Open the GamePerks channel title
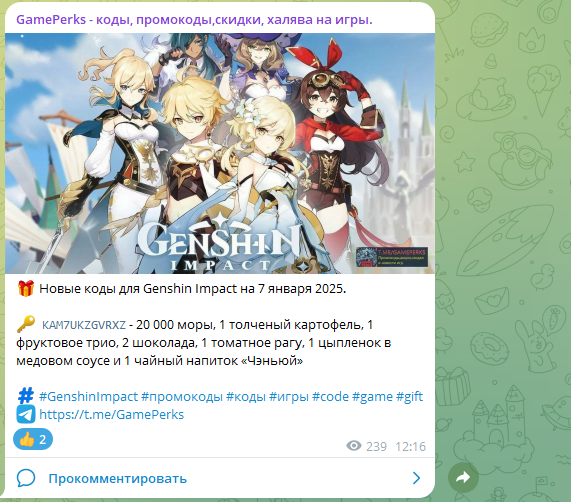The height and width of the screenshot is (502, 571). [194, 19]
